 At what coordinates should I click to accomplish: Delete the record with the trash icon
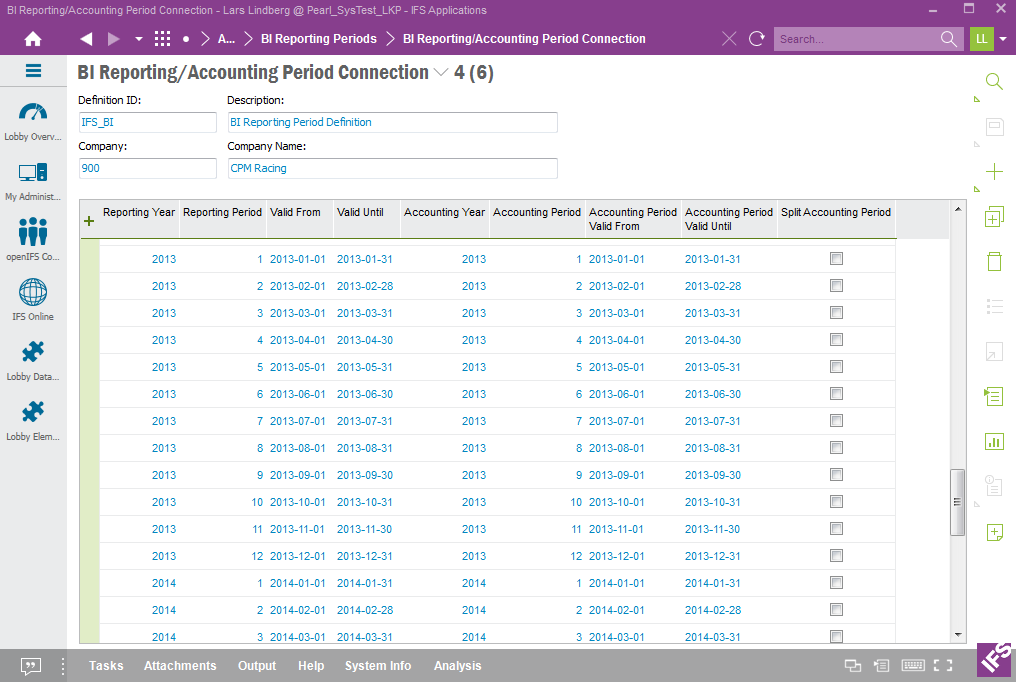coord(994,262)
